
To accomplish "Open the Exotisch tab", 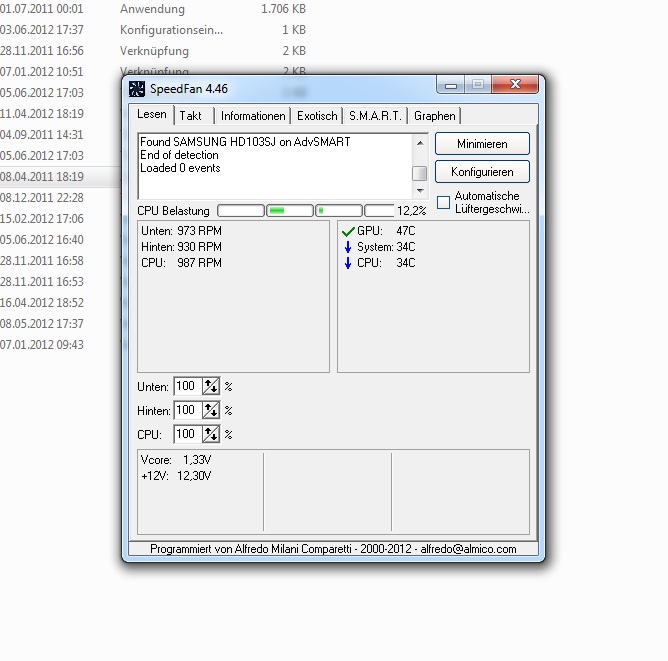I will pos(317,116).
